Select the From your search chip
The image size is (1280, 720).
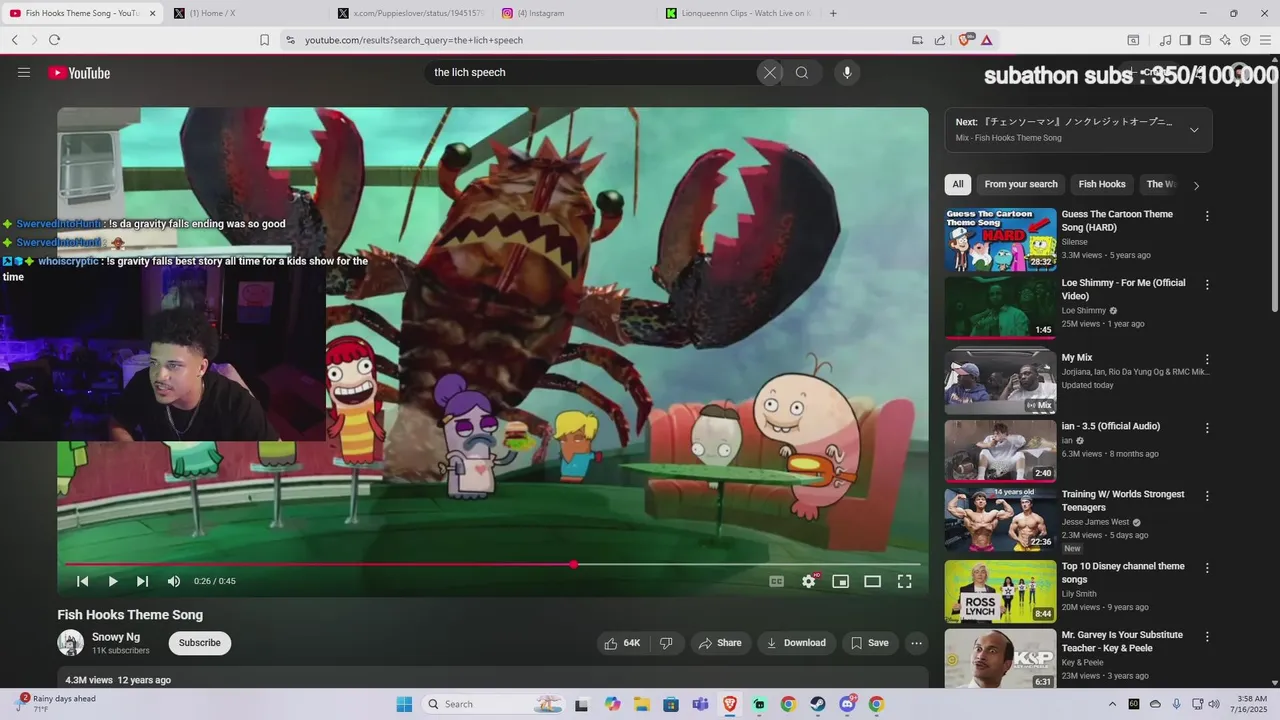pyautogui.click(x=1021, y=184)
